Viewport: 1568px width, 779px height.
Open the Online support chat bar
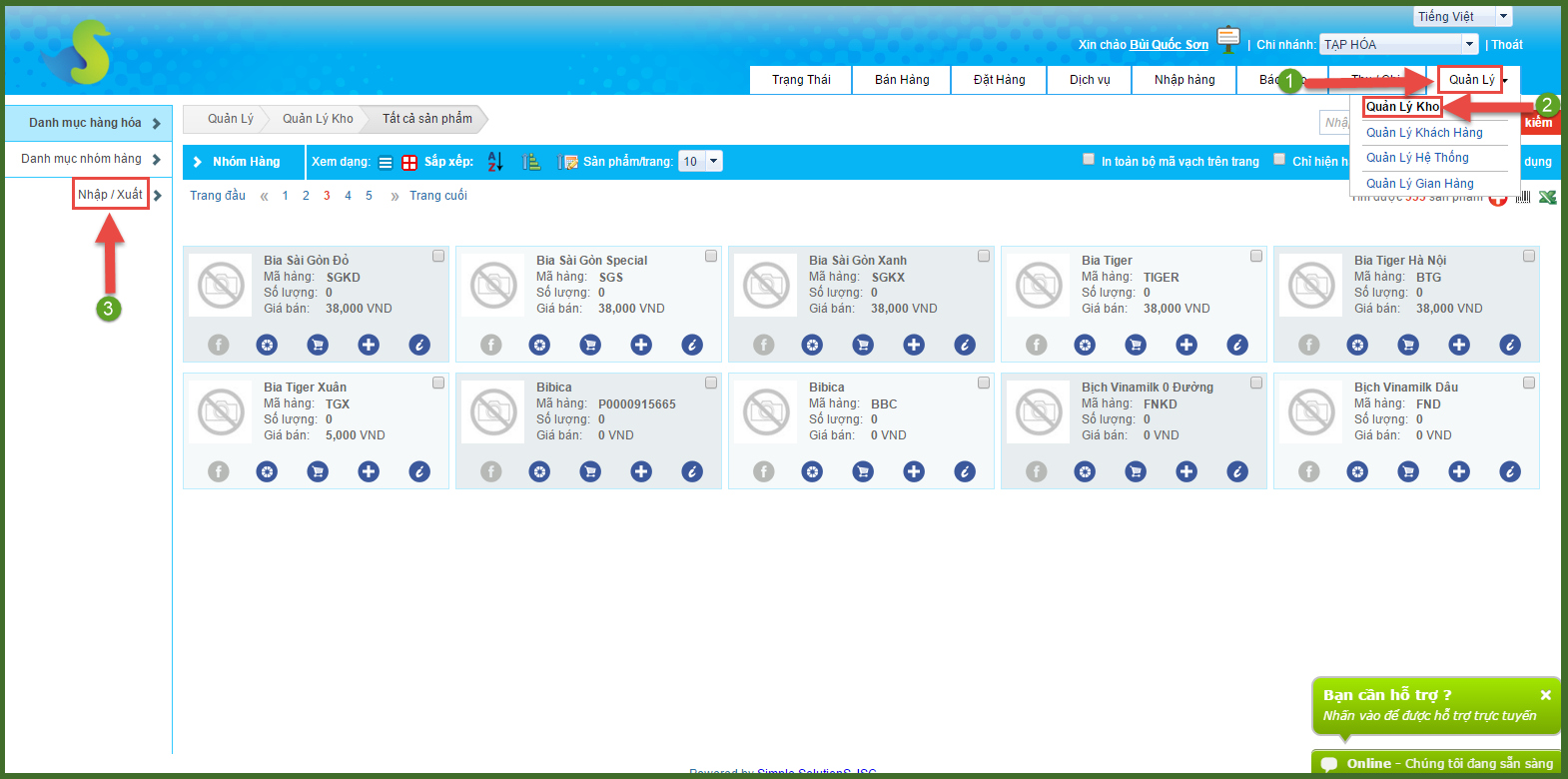pyautogui.click(x=1436, y=764)
